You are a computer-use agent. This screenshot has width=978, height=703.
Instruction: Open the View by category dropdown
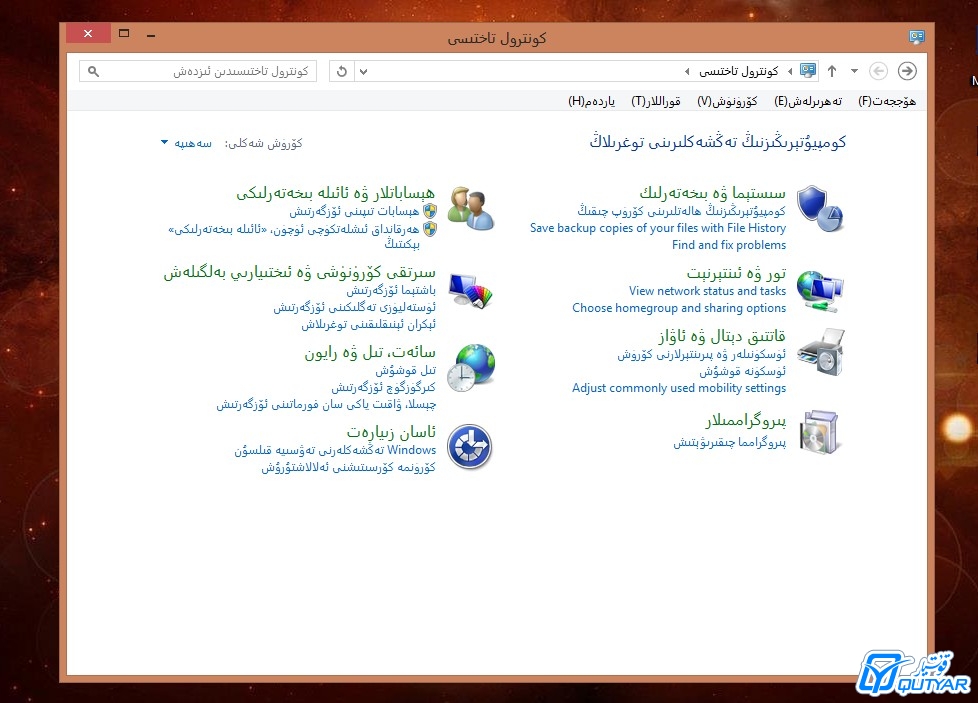(186, 143)
